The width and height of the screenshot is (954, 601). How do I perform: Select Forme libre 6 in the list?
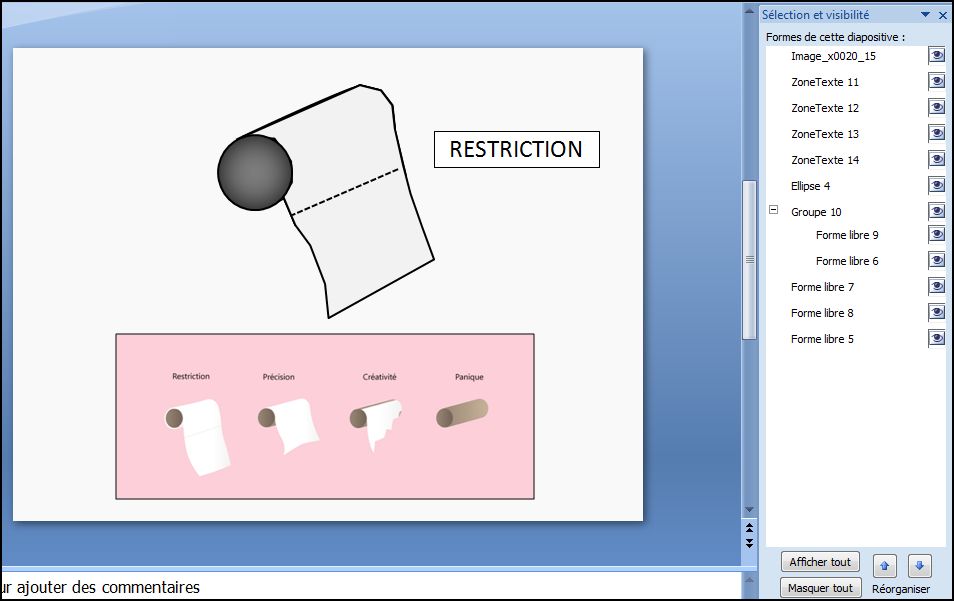[x=847, y=261]
